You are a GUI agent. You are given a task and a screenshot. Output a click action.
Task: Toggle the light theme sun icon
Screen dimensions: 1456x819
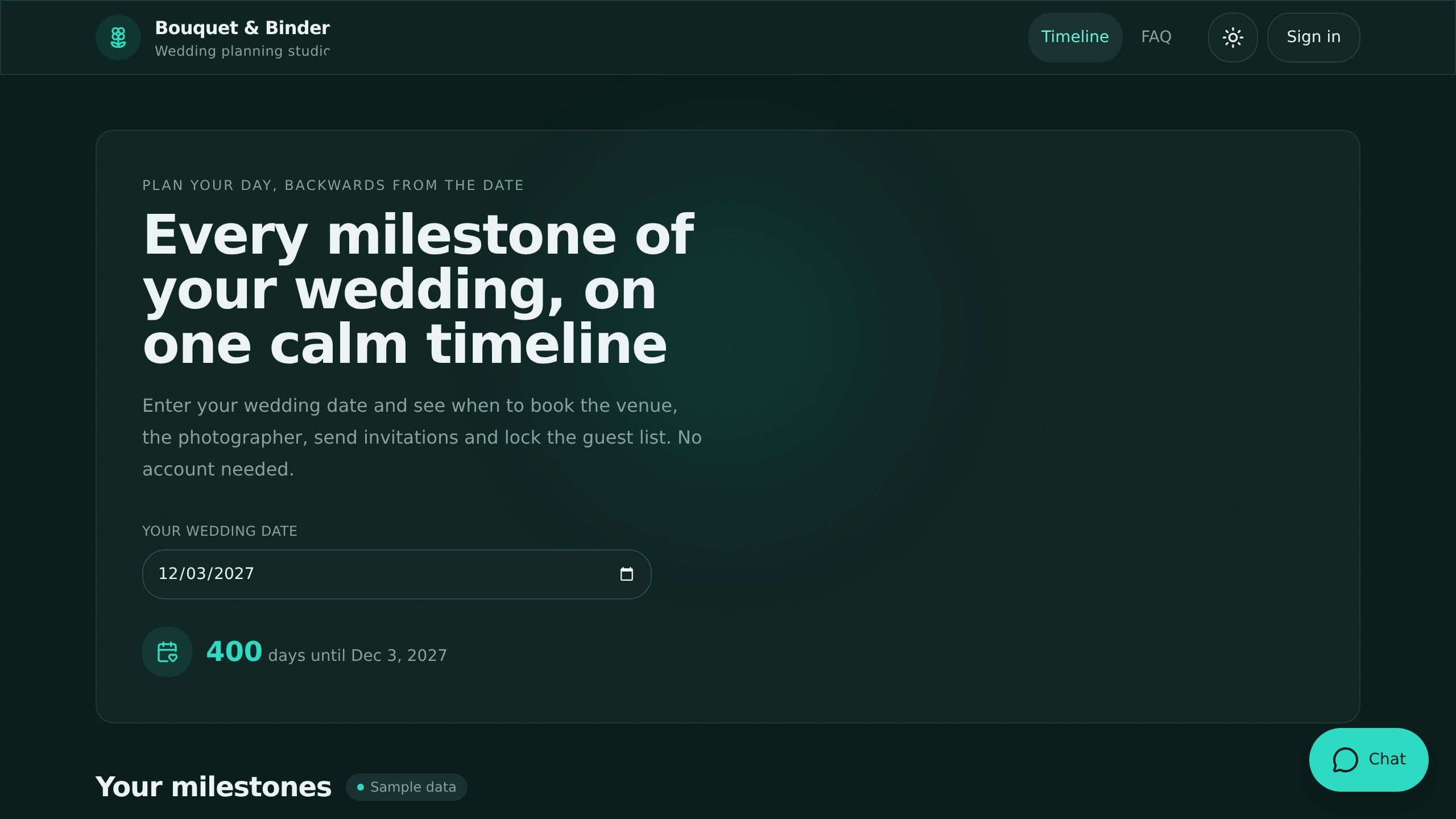pyautogui.click(x=1232, y=38)
